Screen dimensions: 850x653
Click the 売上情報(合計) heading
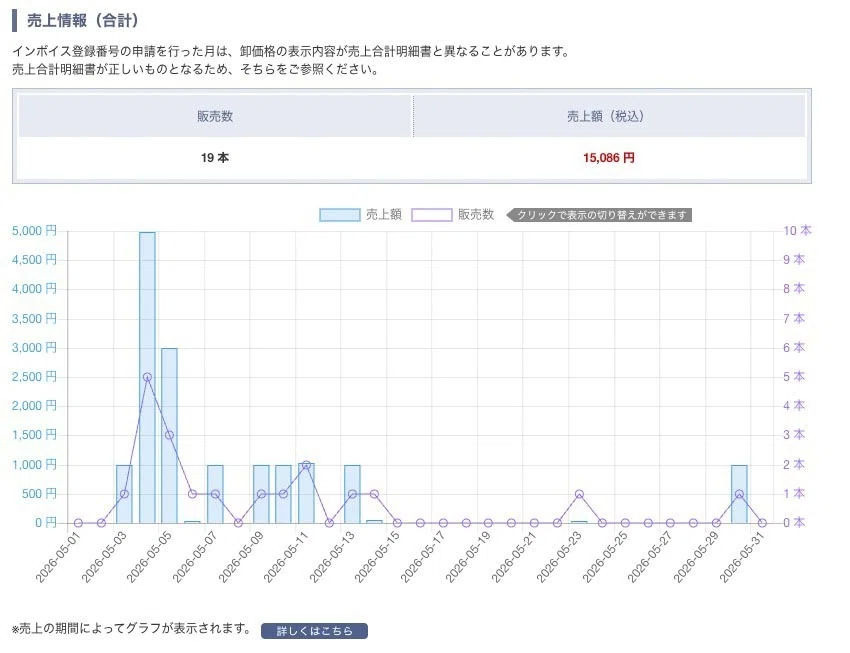82,21
